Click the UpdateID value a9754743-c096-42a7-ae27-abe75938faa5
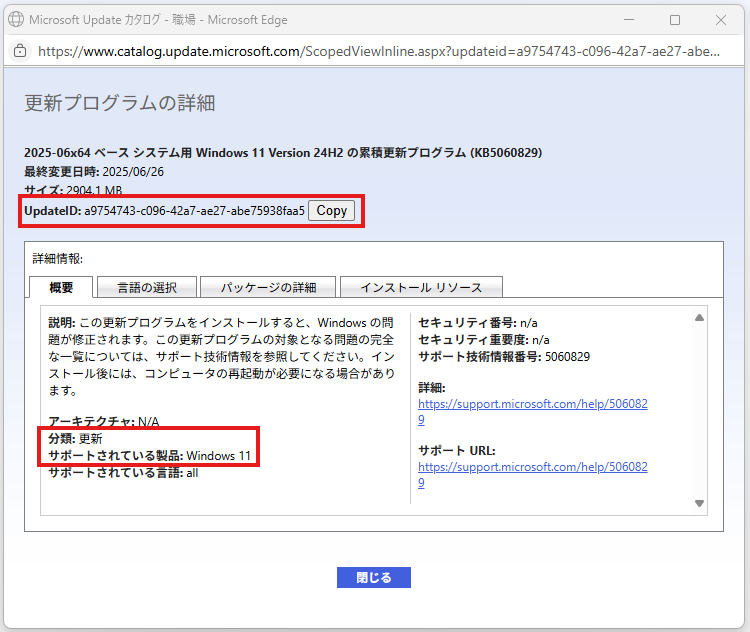 point(194,211)
